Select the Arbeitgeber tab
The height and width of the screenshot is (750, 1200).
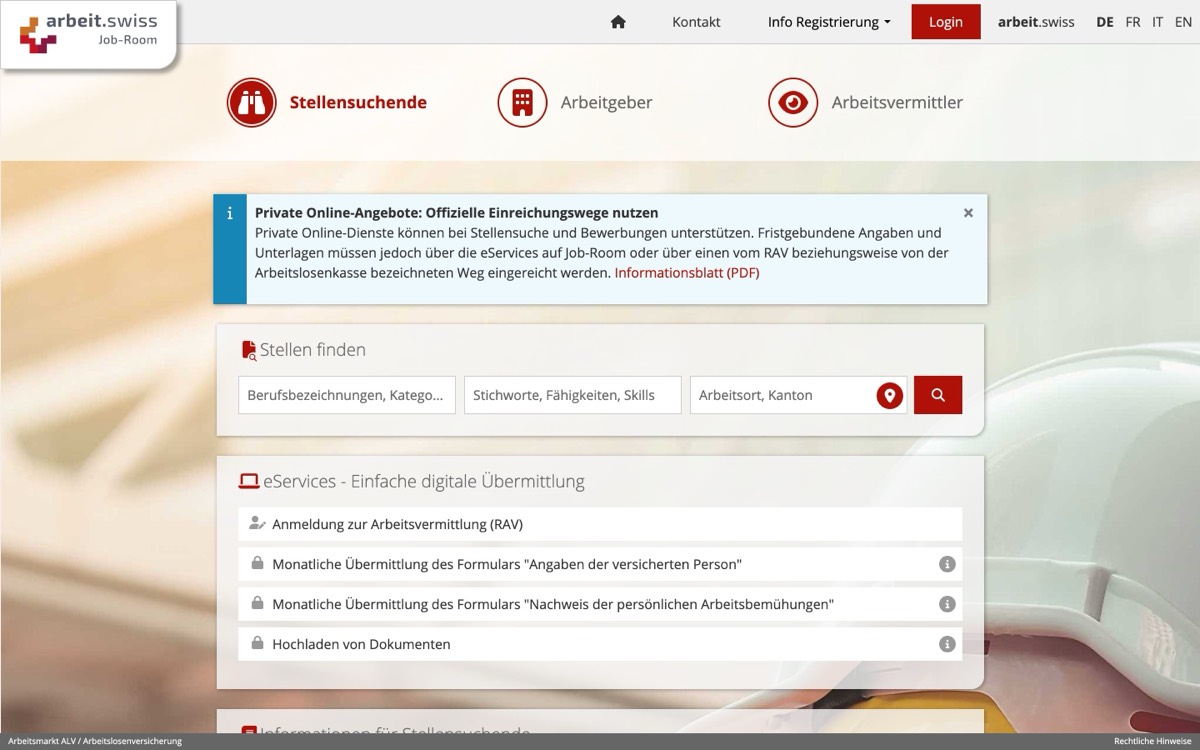coord(606,102)
